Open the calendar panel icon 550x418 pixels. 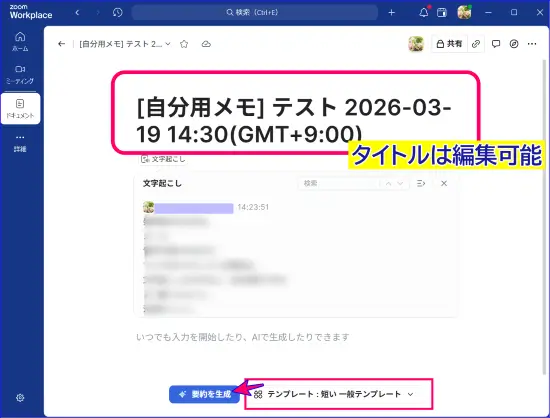point(442,13)
